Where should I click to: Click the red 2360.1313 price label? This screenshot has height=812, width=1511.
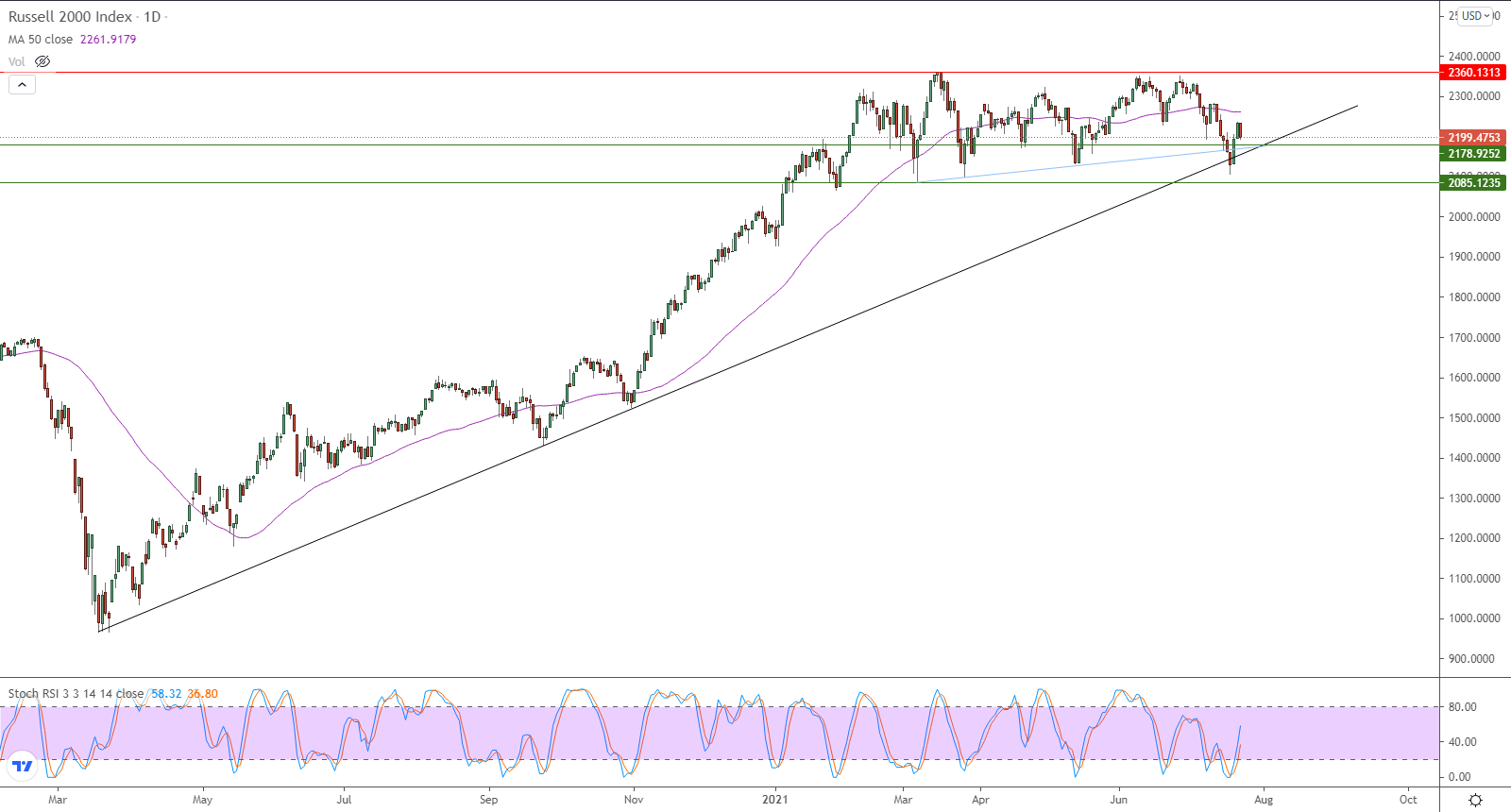(1473, 73)
